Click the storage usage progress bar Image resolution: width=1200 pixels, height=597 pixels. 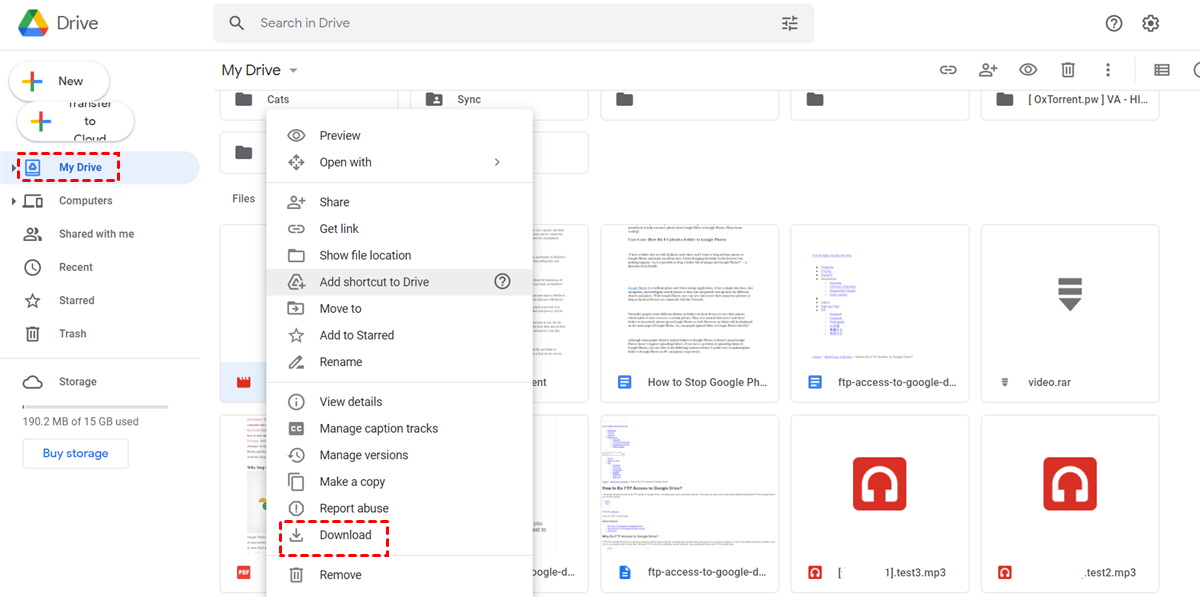point(95,407)
